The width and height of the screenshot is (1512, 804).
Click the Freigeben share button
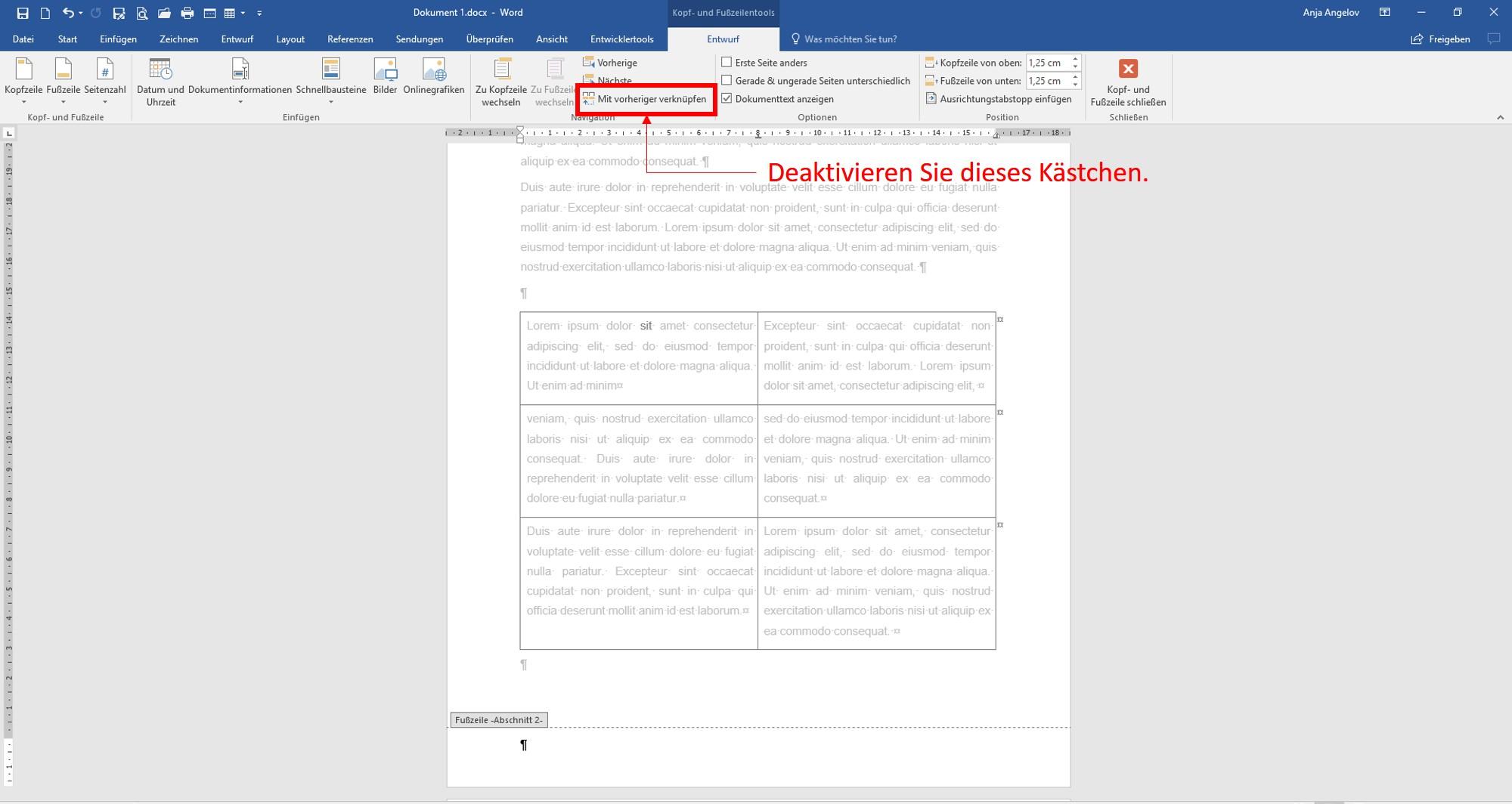tap(1441, 39)
